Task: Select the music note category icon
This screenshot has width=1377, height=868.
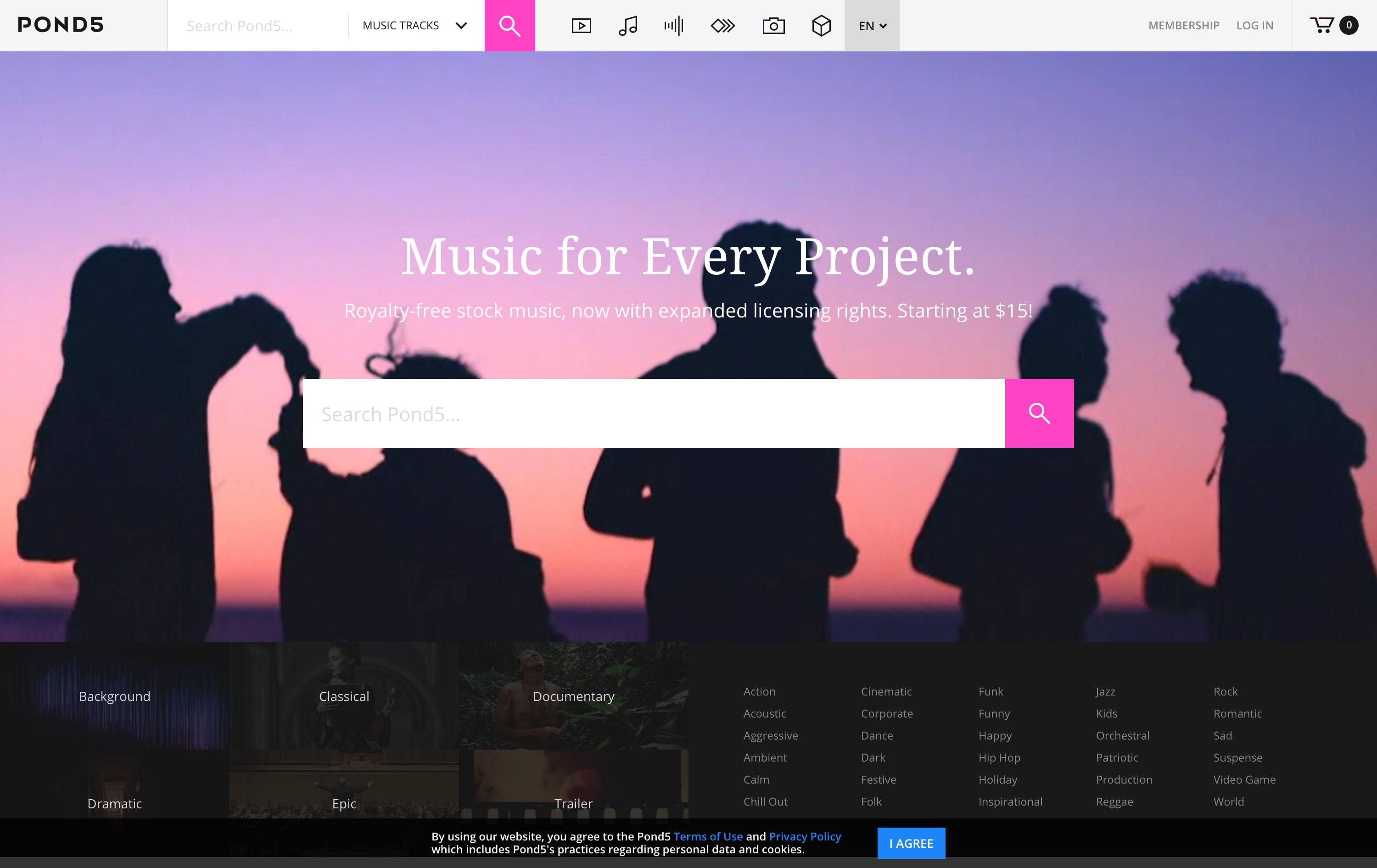Action: tap(628, 26)
